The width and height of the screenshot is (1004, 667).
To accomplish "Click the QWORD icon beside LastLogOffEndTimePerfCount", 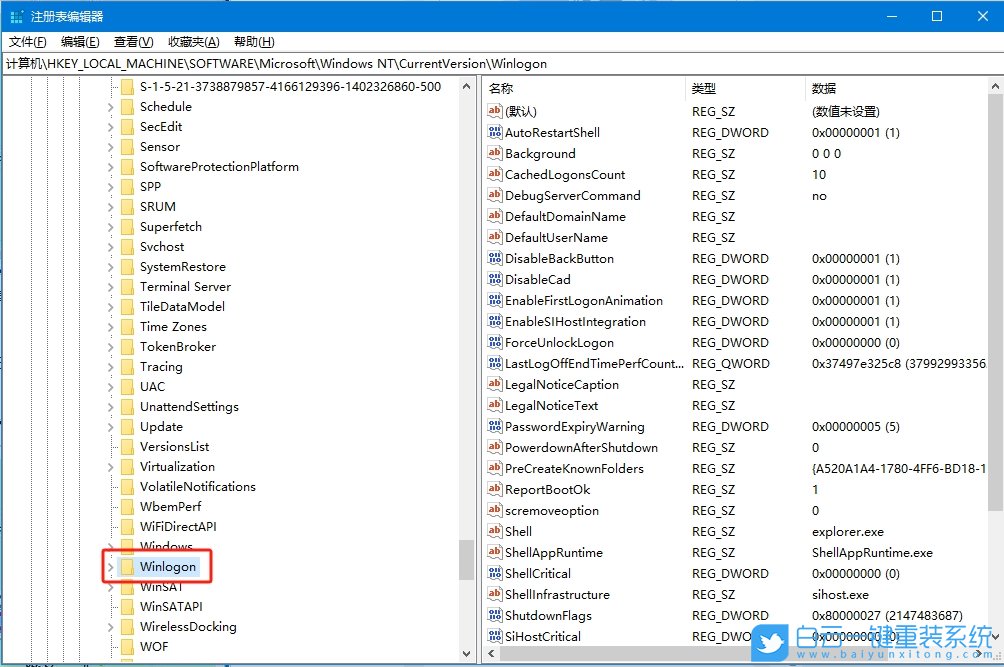I will pos(493,363).
